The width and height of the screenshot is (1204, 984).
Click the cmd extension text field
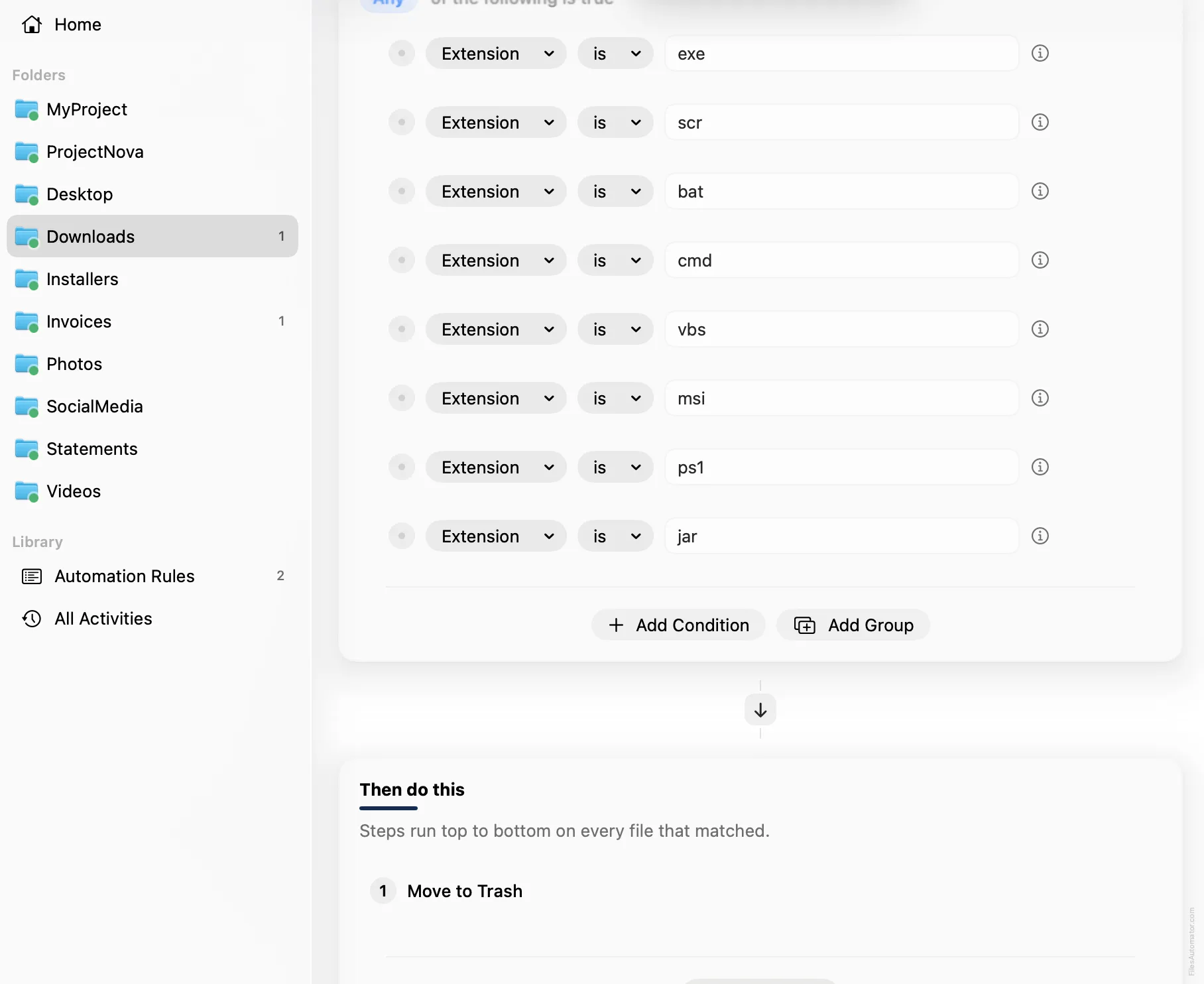841,260
